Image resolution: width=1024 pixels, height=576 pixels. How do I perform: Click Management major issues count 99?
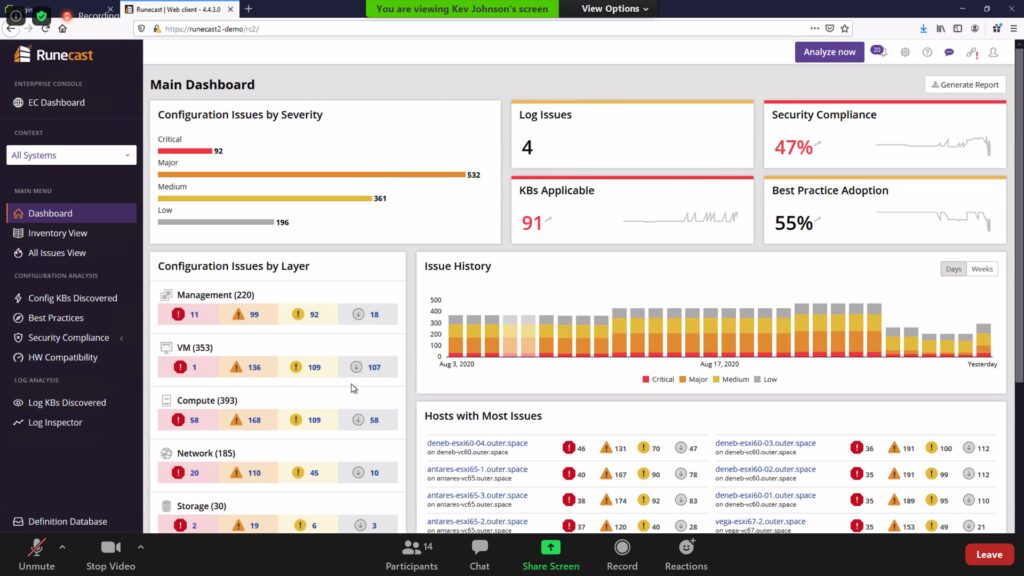pos(247,314)
